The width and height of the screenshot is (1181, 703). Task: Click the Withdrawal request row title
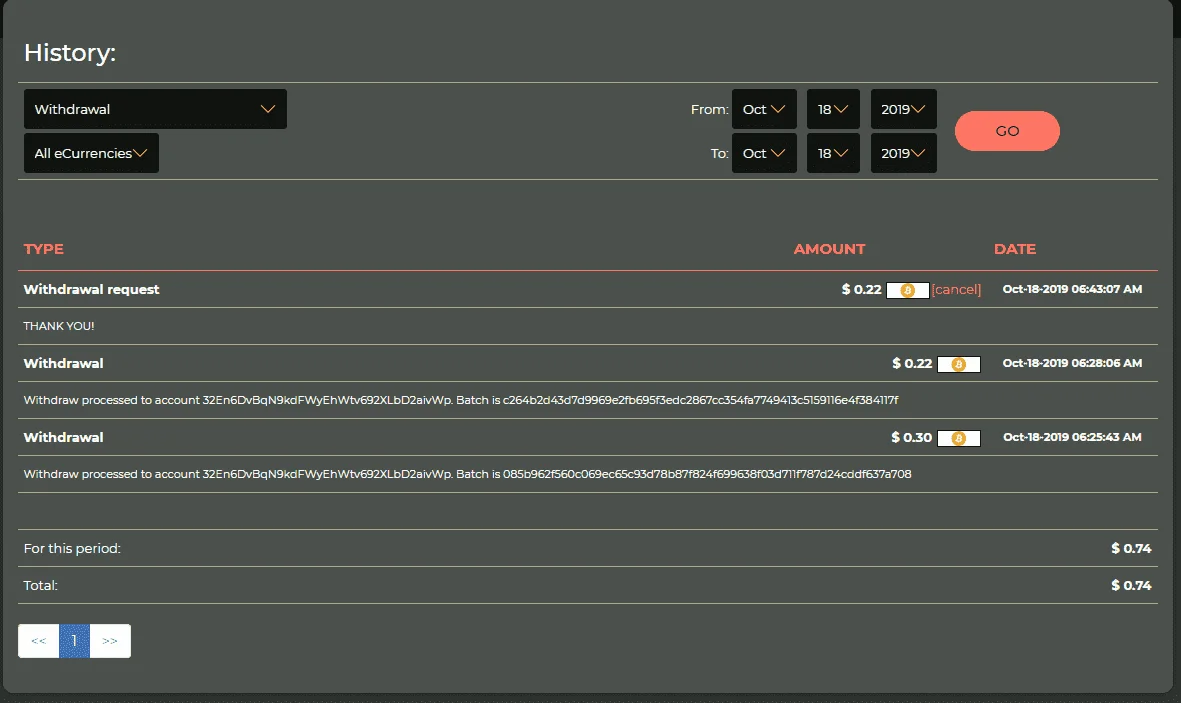[x=91, y=289]
